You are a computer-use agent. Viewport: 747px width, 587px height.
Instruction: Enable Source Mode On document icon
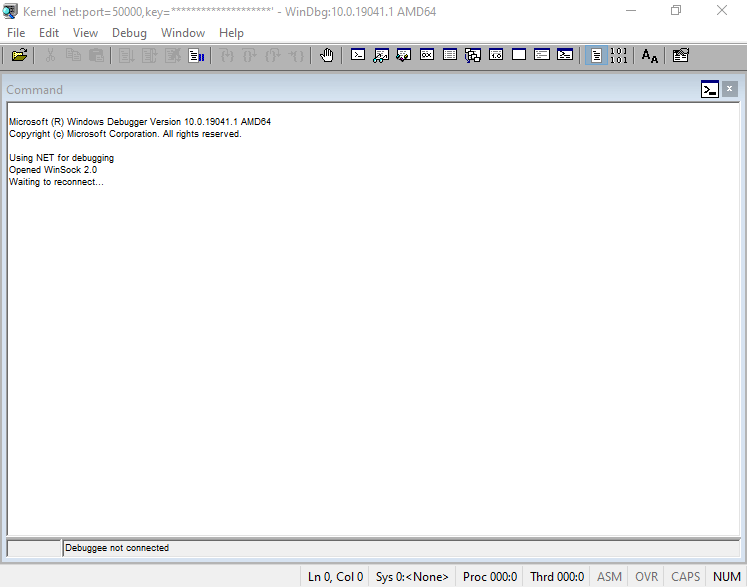596,55
